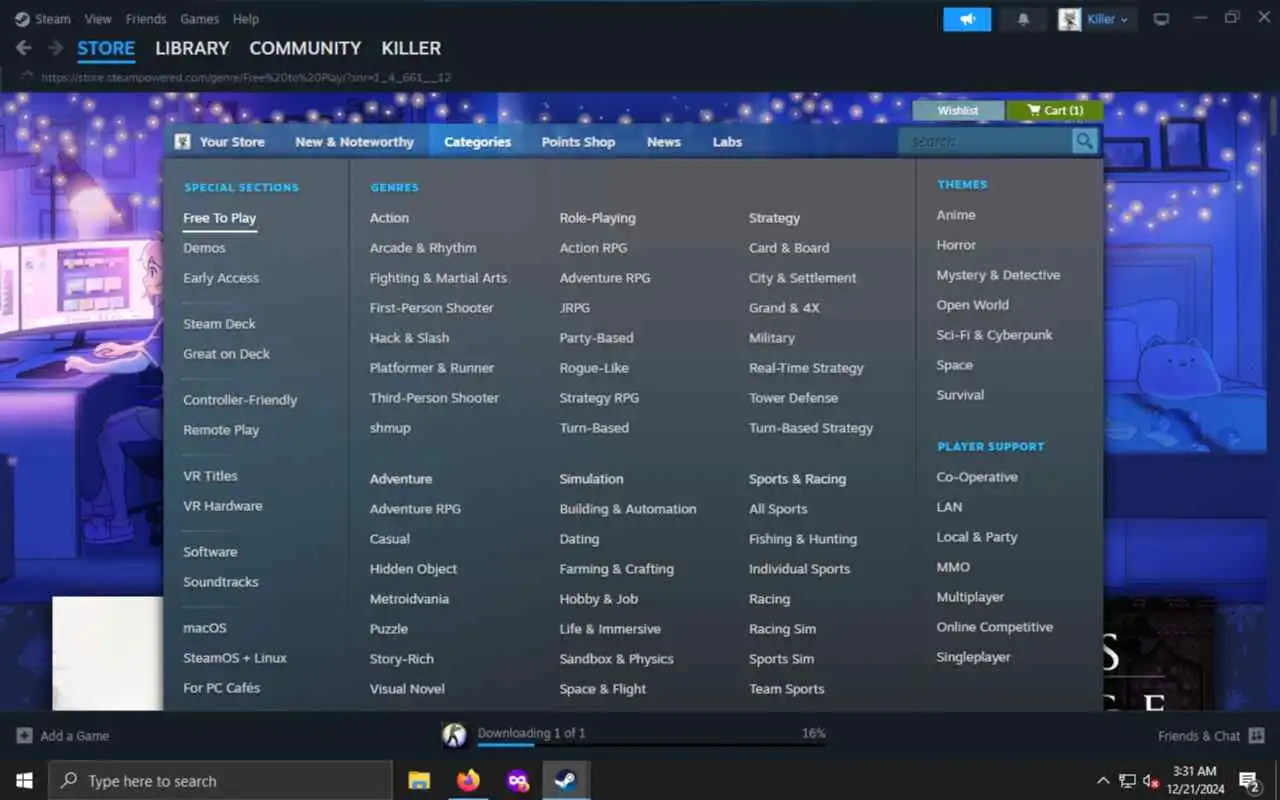The width and height of the screenshot is (1280, 800).
Task: Open the Friends menu
Action: (x=146, y=19)
